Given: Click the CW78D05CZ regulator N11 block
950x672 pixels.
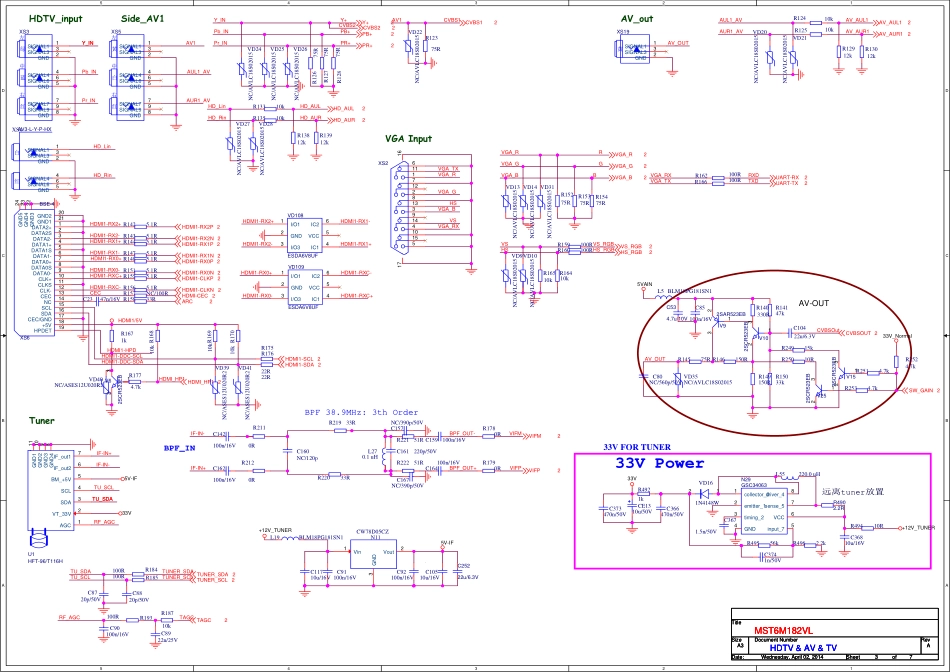Looking at the screenshot, I should [x=374, y=556].
